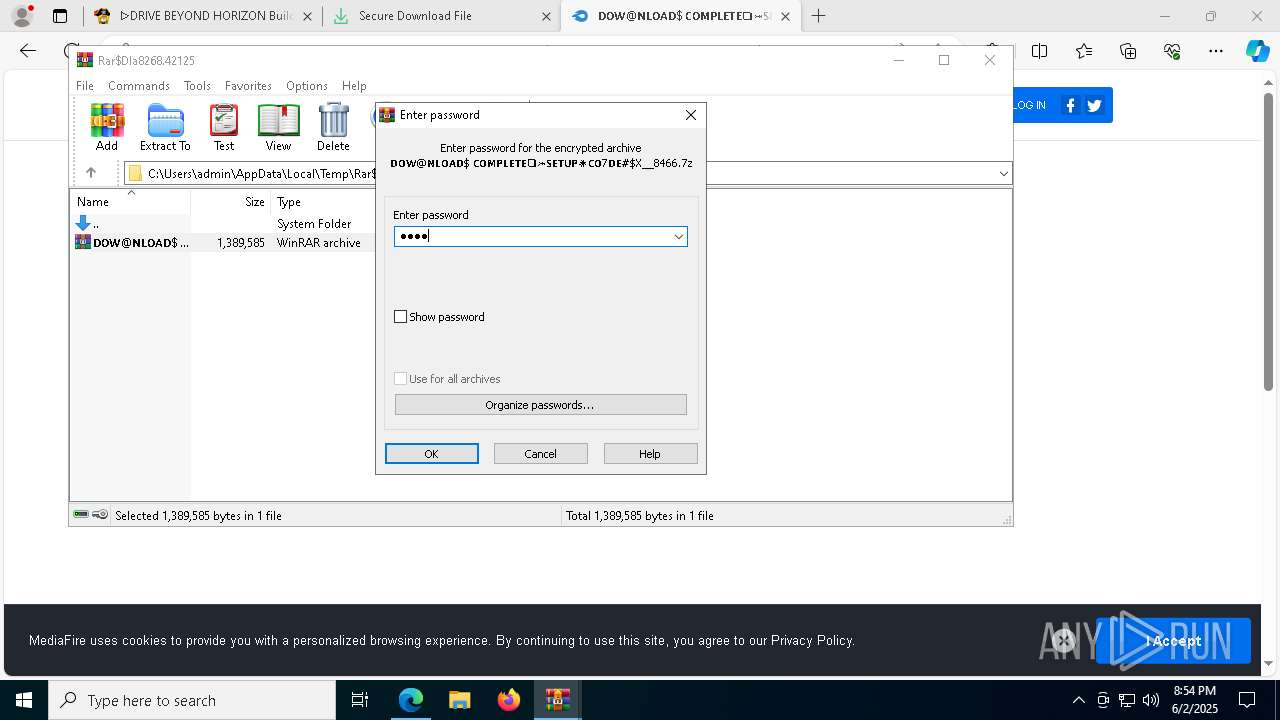
Task: Click the taskbar search box
Action: 192,700
